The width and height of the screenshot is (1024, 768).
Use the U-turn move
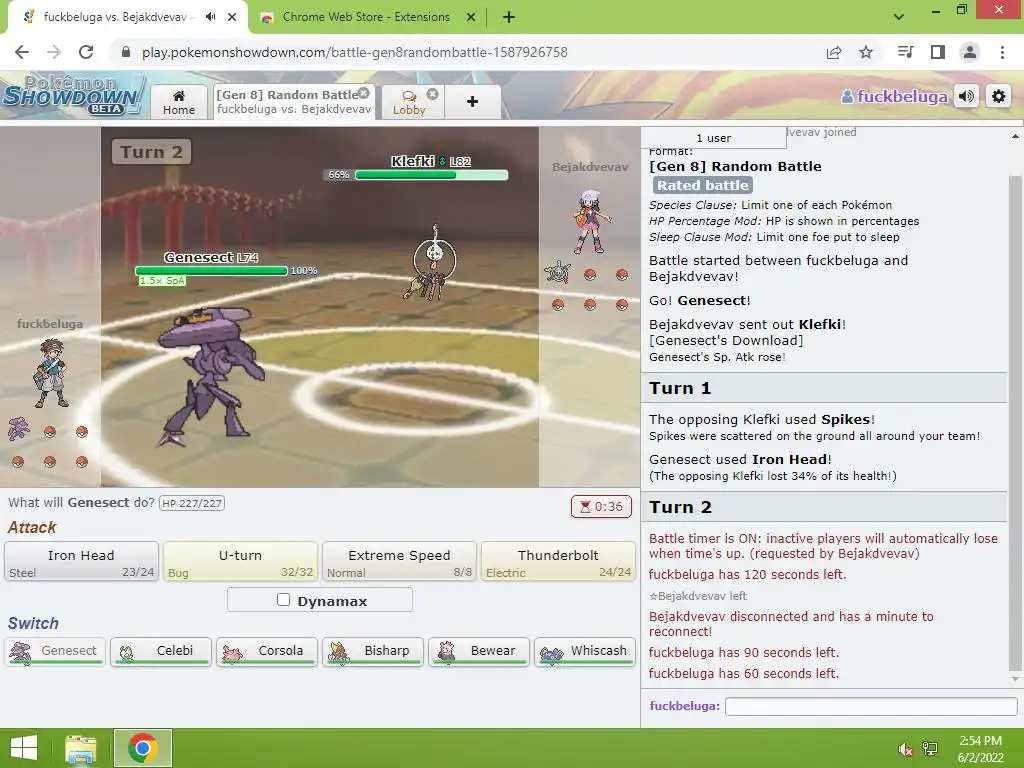click(x=240, y=562)
